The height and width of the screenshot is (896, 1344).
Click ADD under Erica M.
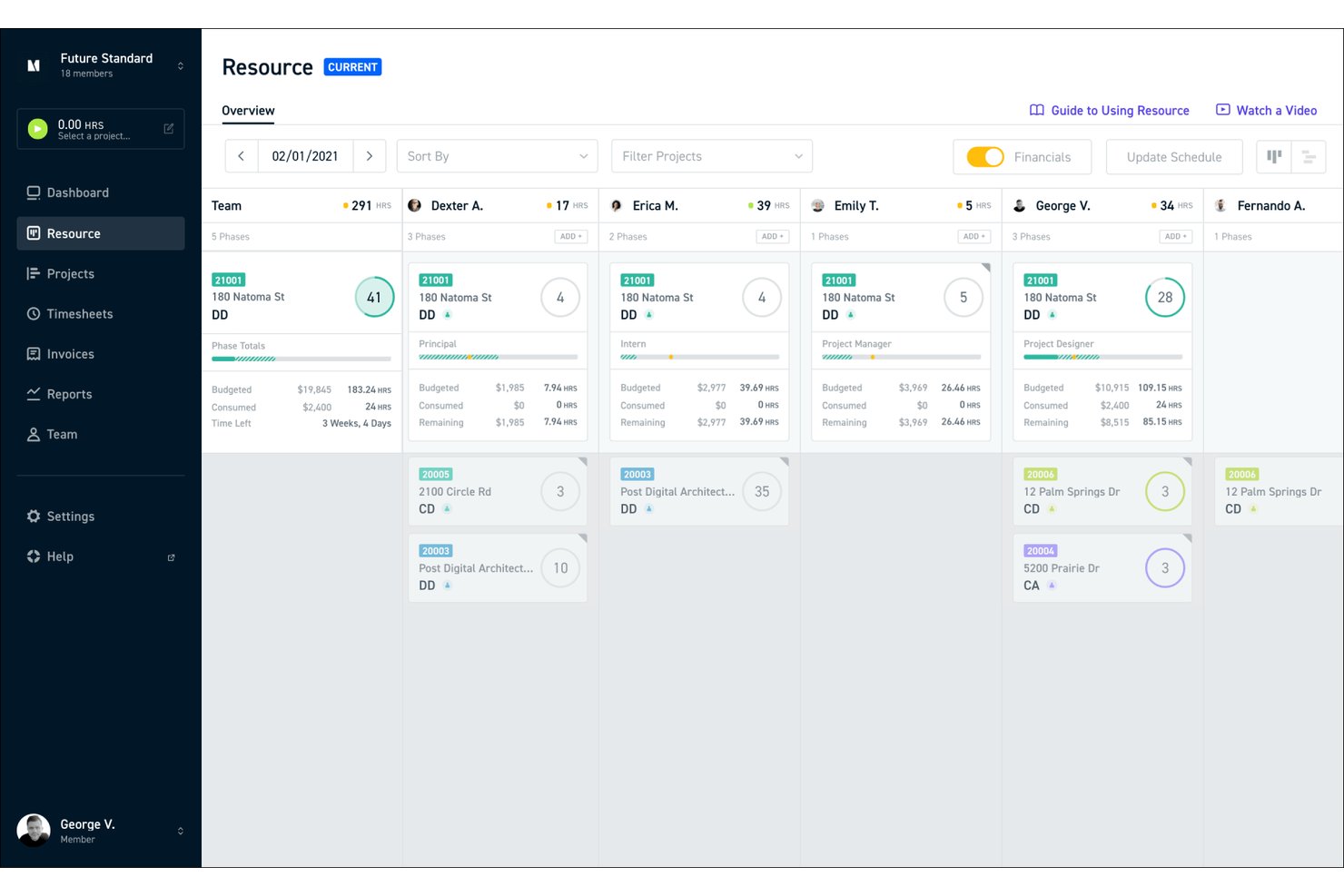(x=772, y=236)
